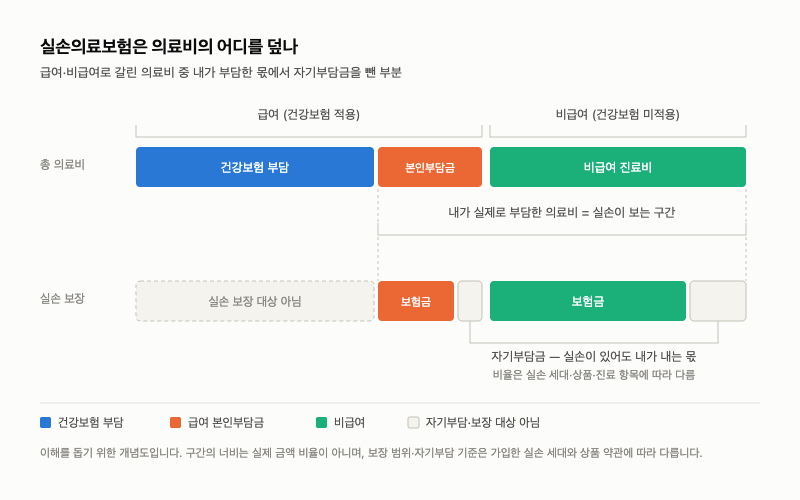Click the caption 내가 실제로 부담한 의료비 = 실손이 보는 구간
Screen dimensions: 800x500
point(562,212)
